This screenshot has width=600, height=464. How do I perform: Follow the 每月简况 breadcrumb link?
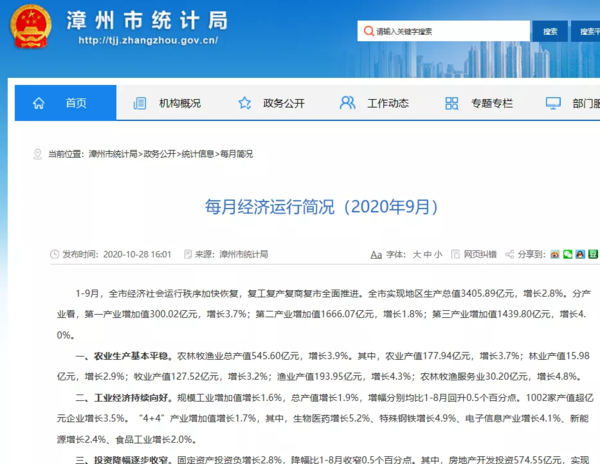(236, 154)
